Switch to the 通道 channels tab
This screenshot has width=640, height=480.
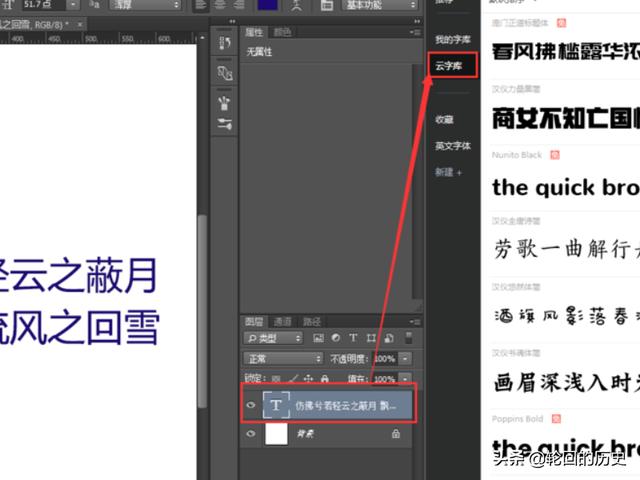(283, 321)
